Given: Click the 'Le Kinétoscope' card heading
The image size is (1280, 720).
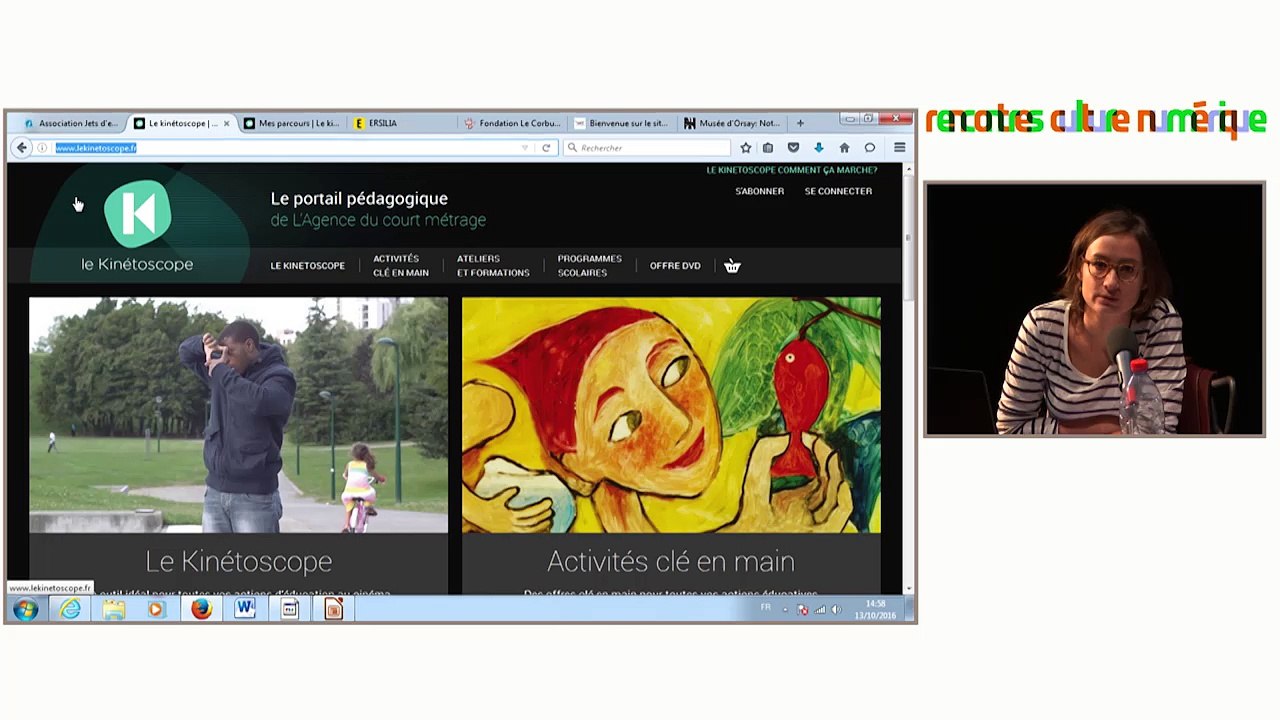Looking at the screenshot, I should point(238,562).
